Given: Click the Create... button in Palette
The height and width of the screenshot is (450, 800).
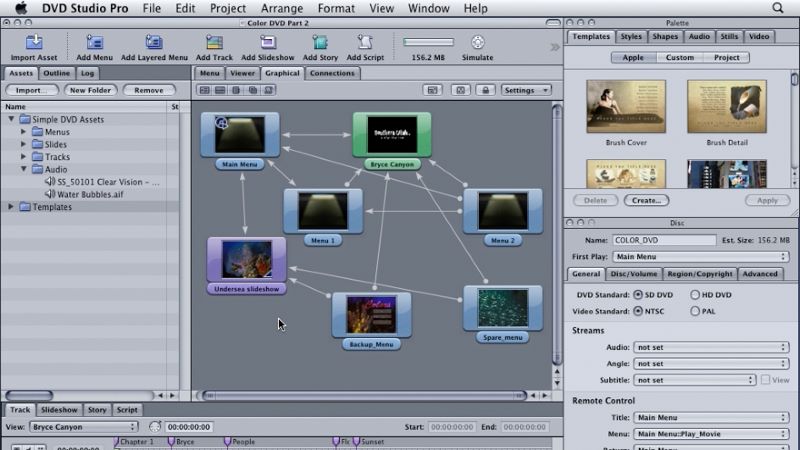Looking at the screenshot, I should (x=646, y=201).
